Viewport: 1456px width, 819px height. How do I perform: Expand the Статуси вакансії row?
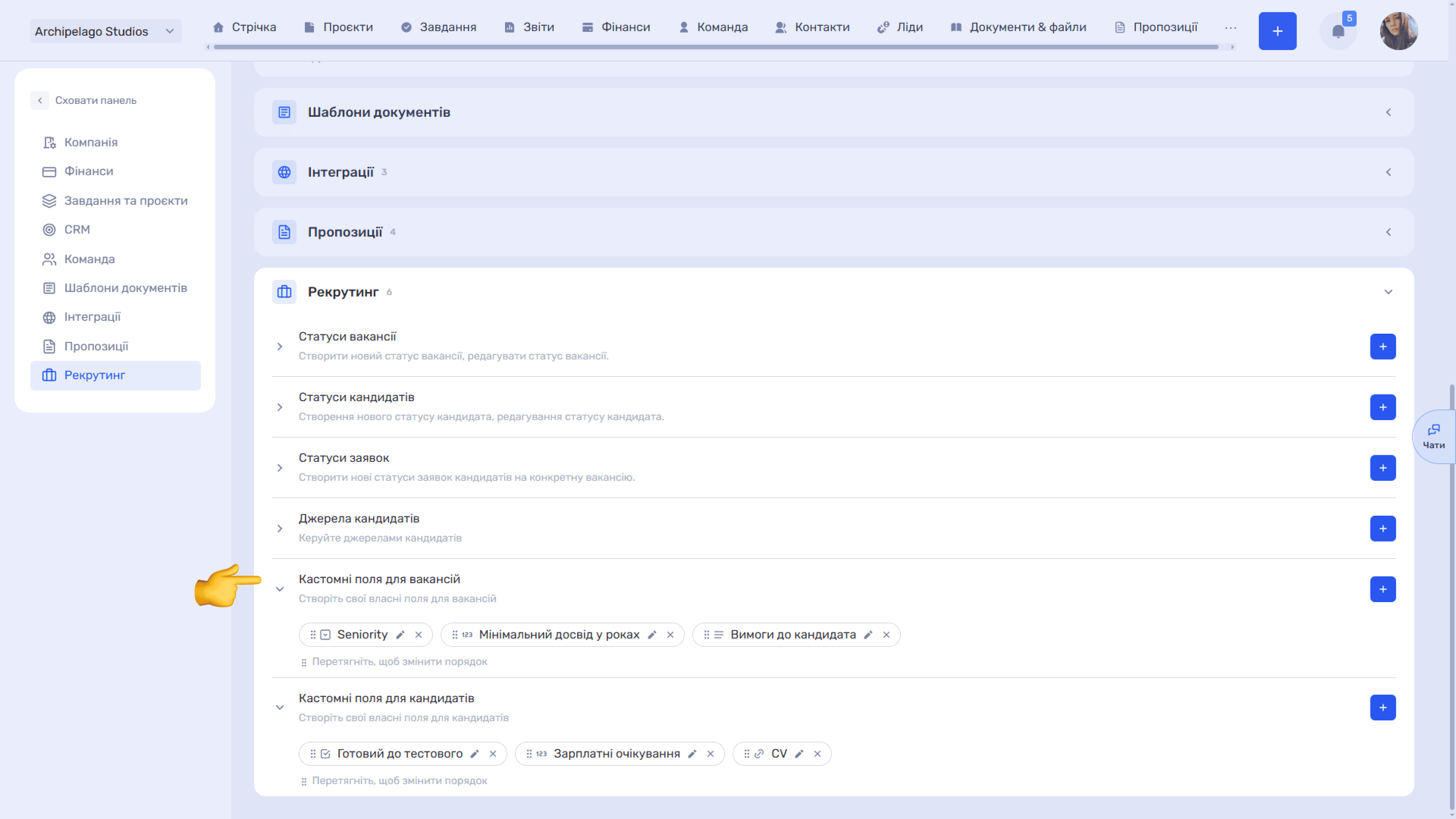point(280,347)
